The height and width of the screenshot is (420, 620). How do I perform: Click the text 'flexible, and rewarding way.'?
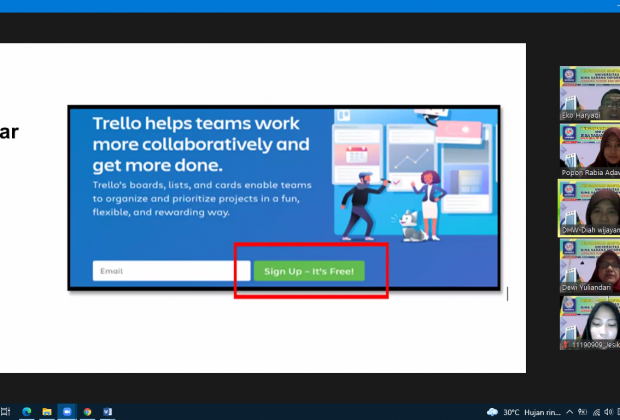(x=161, y=212)
